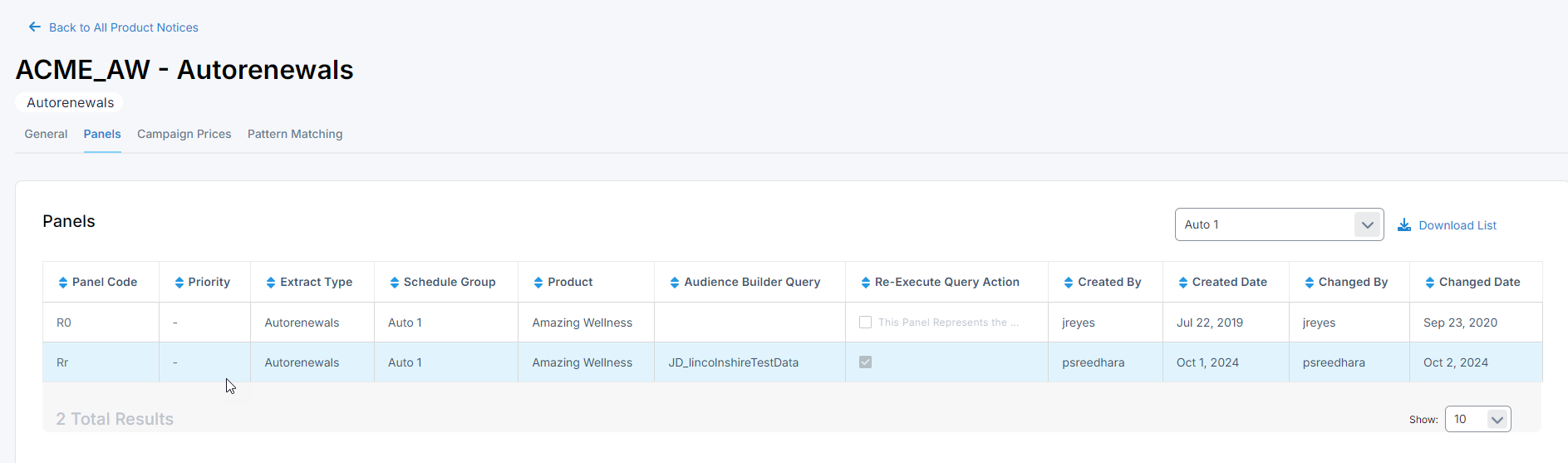Switch to the General tab
The height and width of the screenshot is (463, 1568).
click(46, 134)
